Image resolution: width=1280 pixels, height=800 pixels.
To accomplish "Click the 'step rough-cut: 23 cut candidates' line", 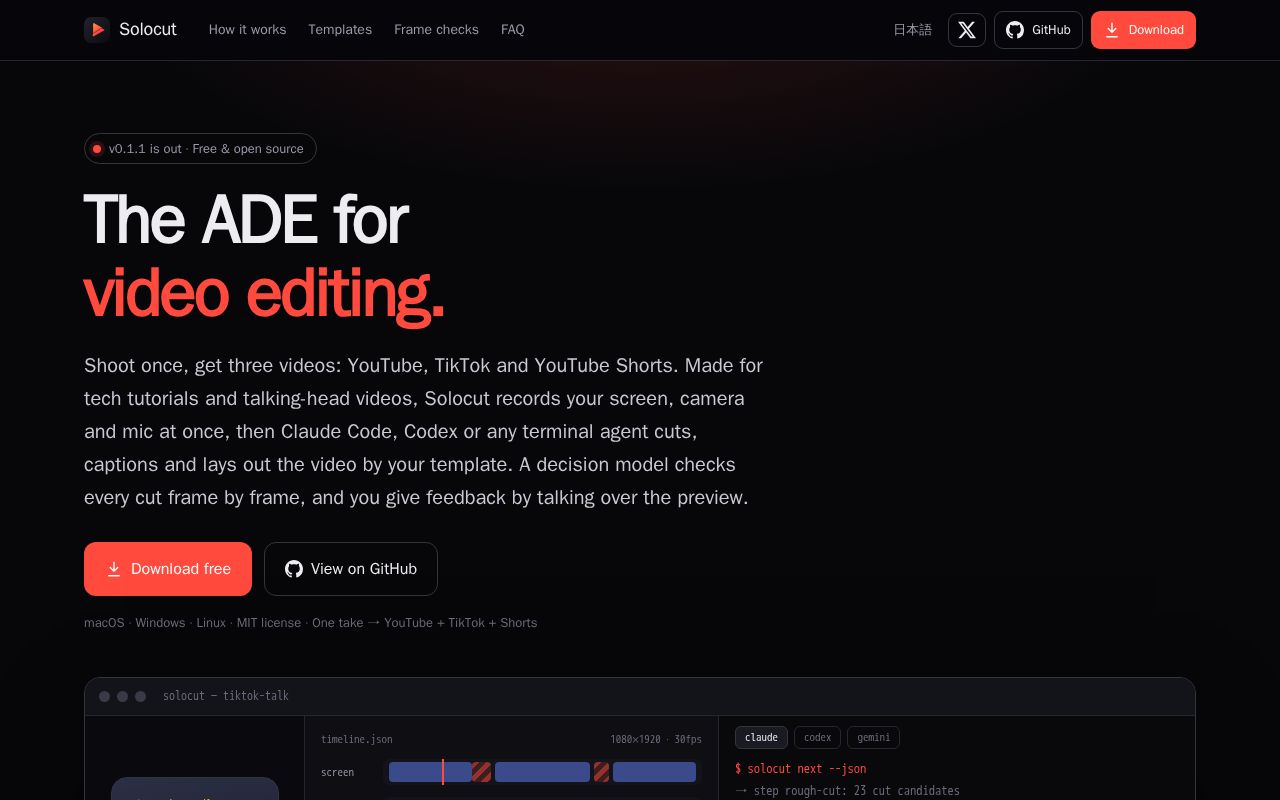I will pos(848,791).
